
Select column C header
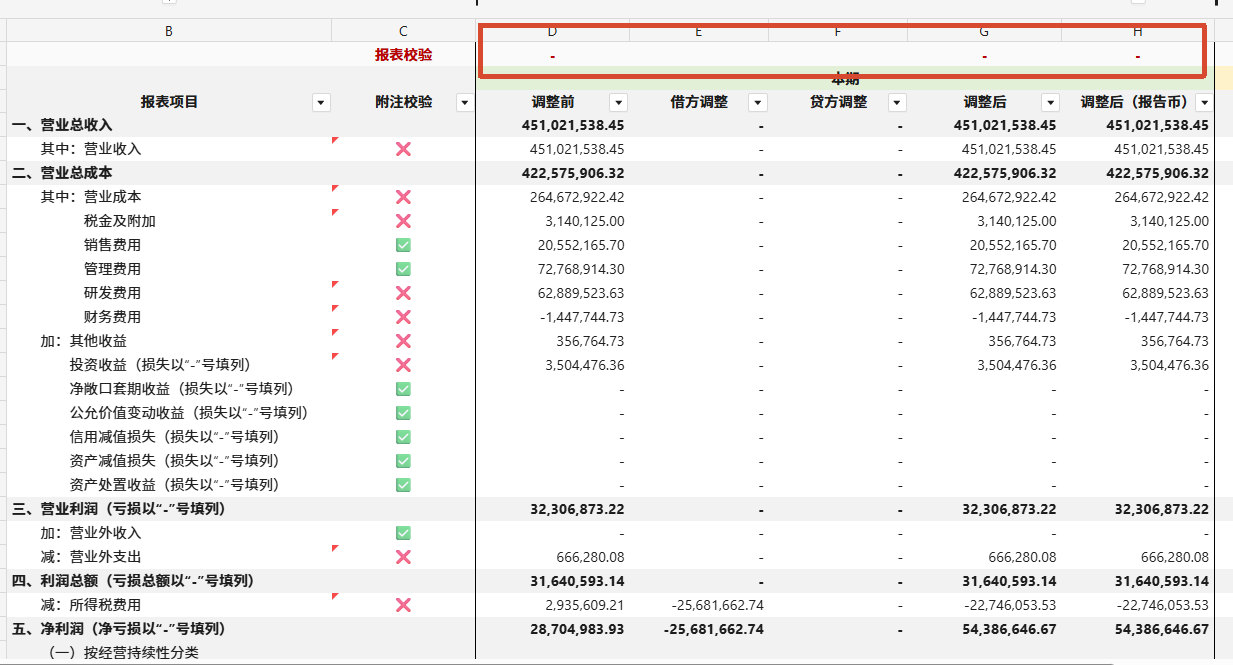(x=403, y=31)
